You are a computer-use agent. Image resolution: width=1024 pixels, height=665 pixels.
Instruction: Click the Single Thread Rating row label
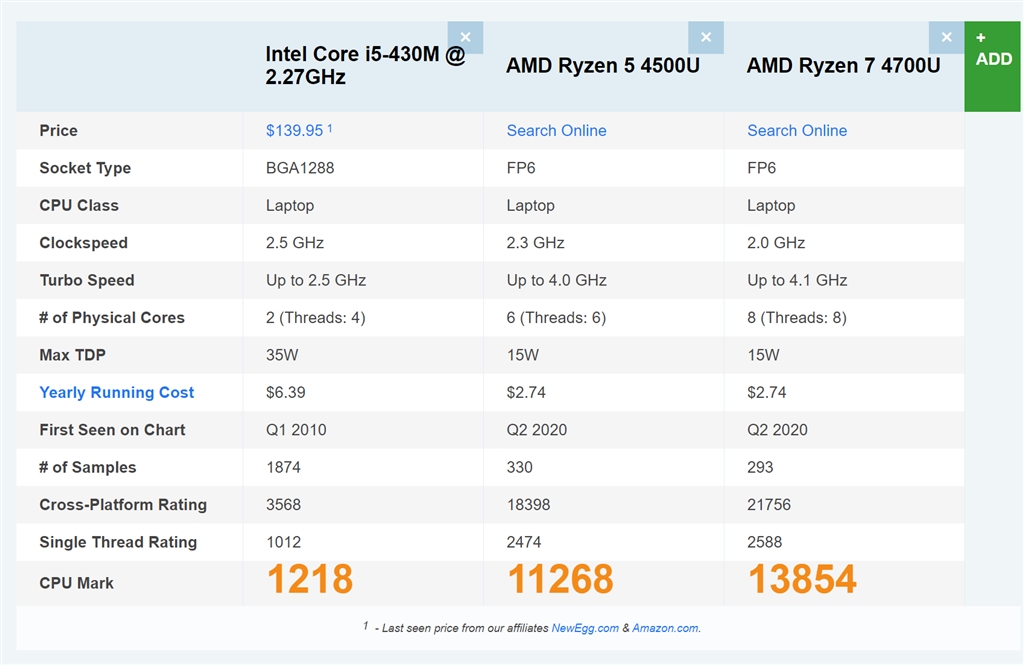[x=118, y=543]
